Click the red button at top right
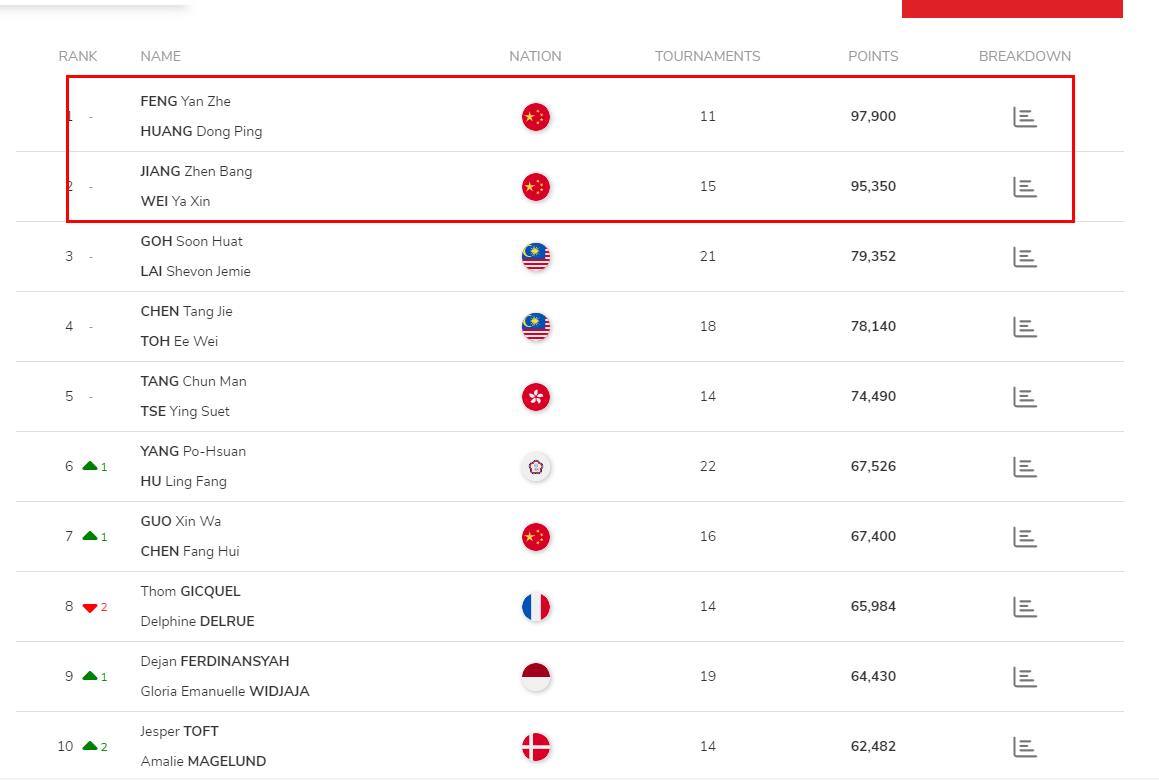 tap(1012, 8)
